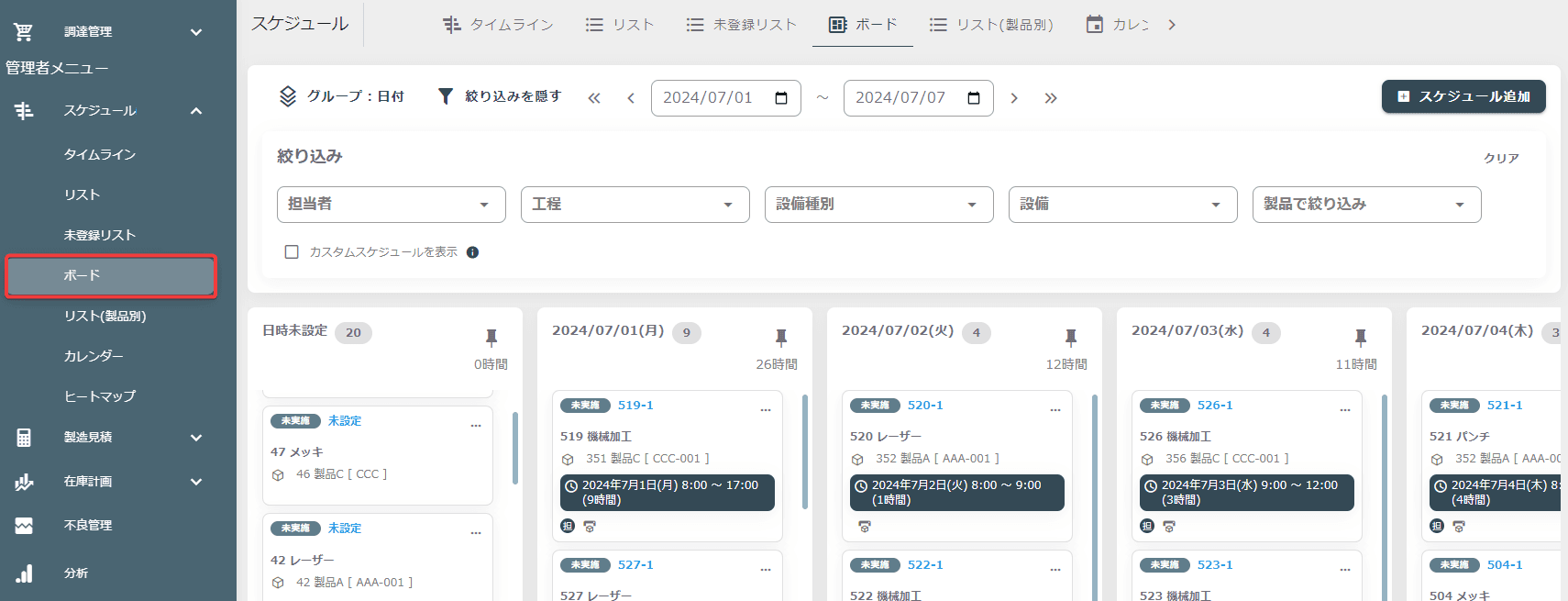The height and width of the screenshot is (601, 1568).
Task: Click assignee 担 icon on card 519-1
Action: pos(568,526)
